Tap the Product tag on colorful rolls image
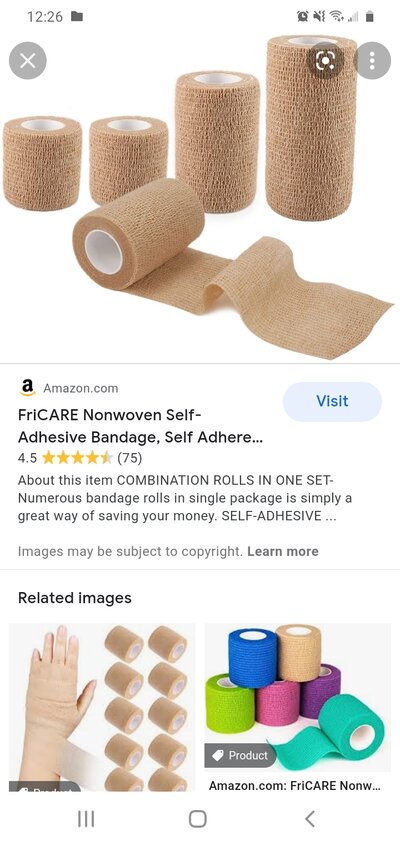400x845 pixels. click(240, 756)
